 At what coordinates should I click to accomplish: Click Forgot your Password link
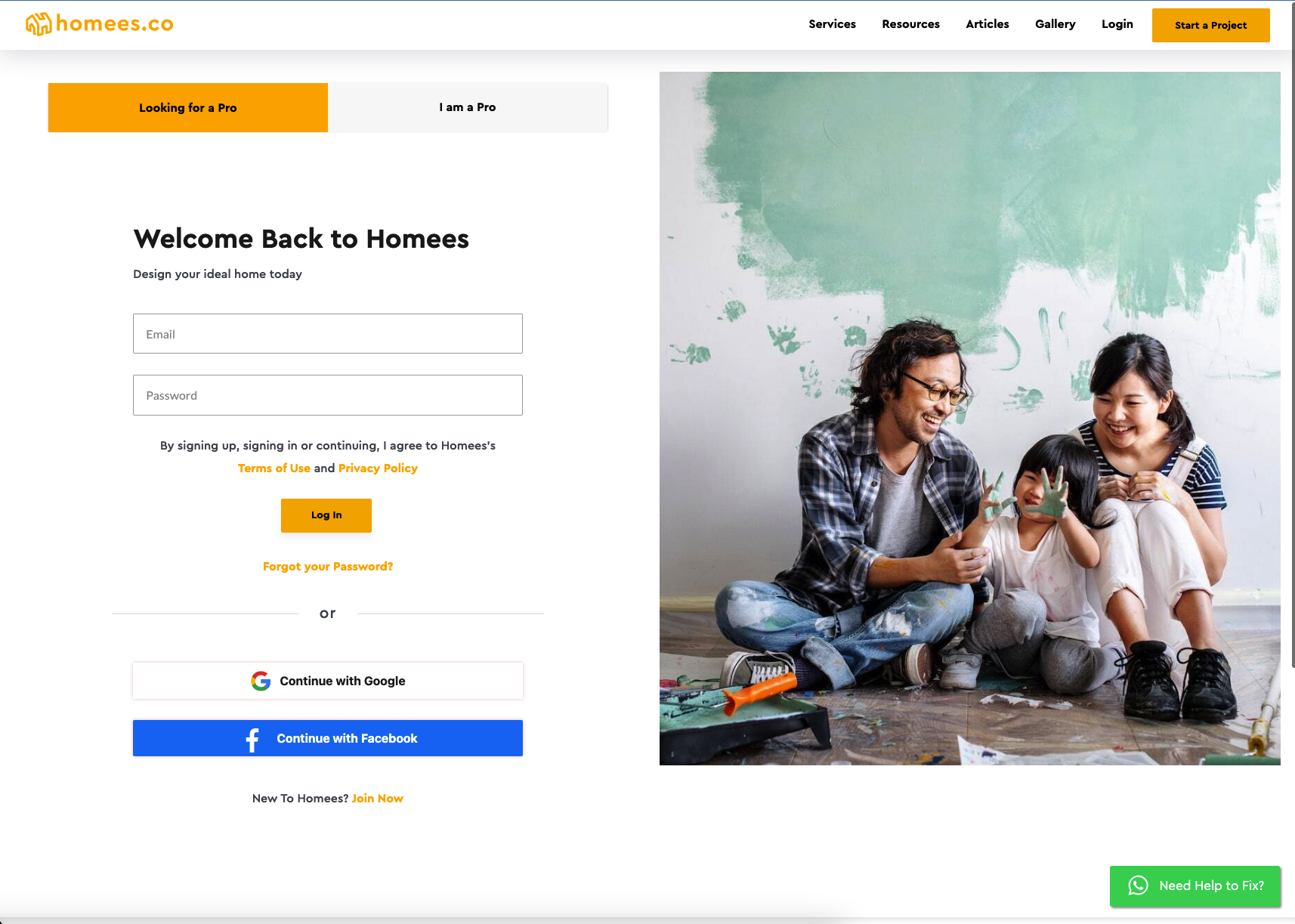pyautogui.click(x=328, y=567)
